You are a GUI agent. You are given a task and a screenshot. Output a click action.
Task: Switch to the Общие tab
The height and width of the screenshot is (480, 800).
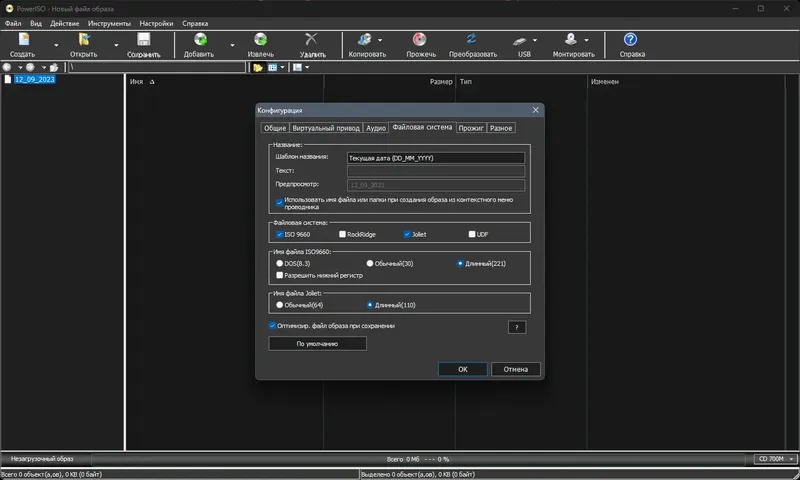pos(274,128)
